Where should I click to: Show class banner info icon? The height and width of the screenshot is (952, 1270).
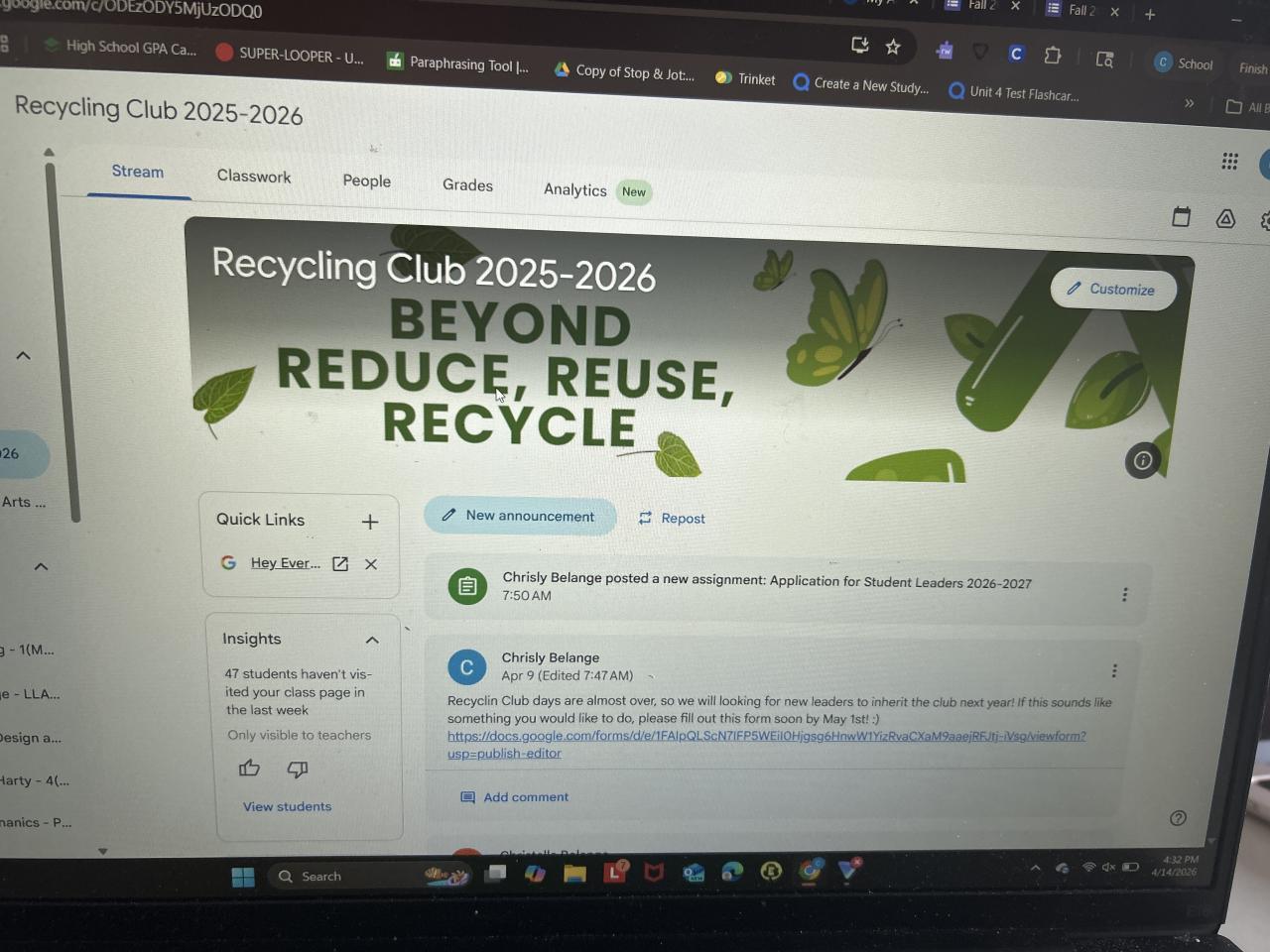[1143, 460]
